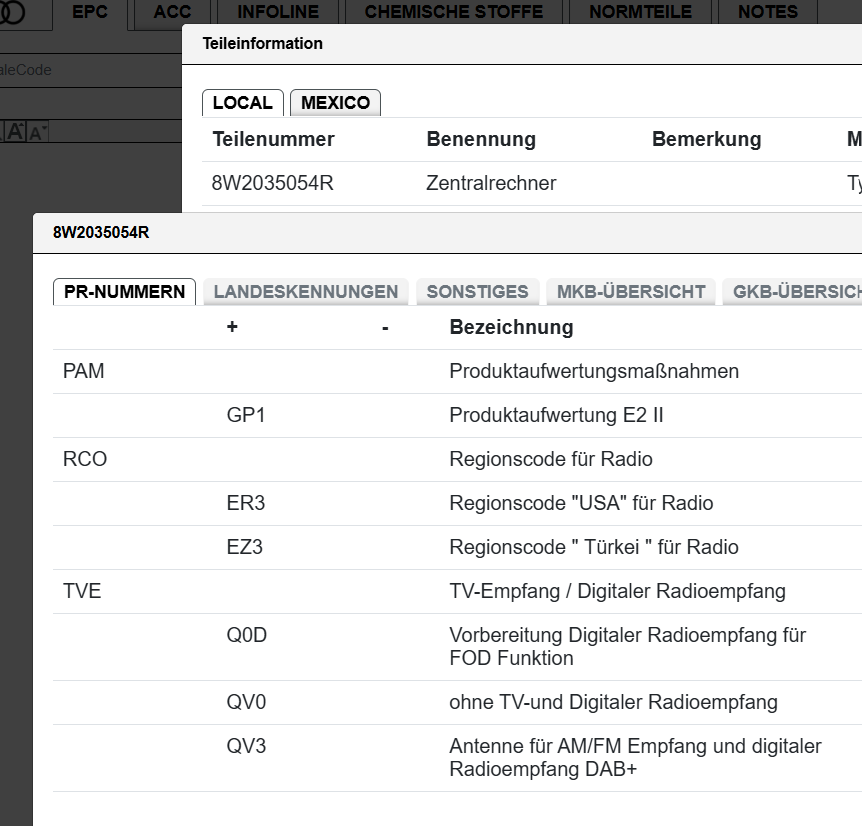Open the MKB-ÜBERSICHT tab
The height and width of the screenshot is (826, 862).
click(x=631, y=292)
